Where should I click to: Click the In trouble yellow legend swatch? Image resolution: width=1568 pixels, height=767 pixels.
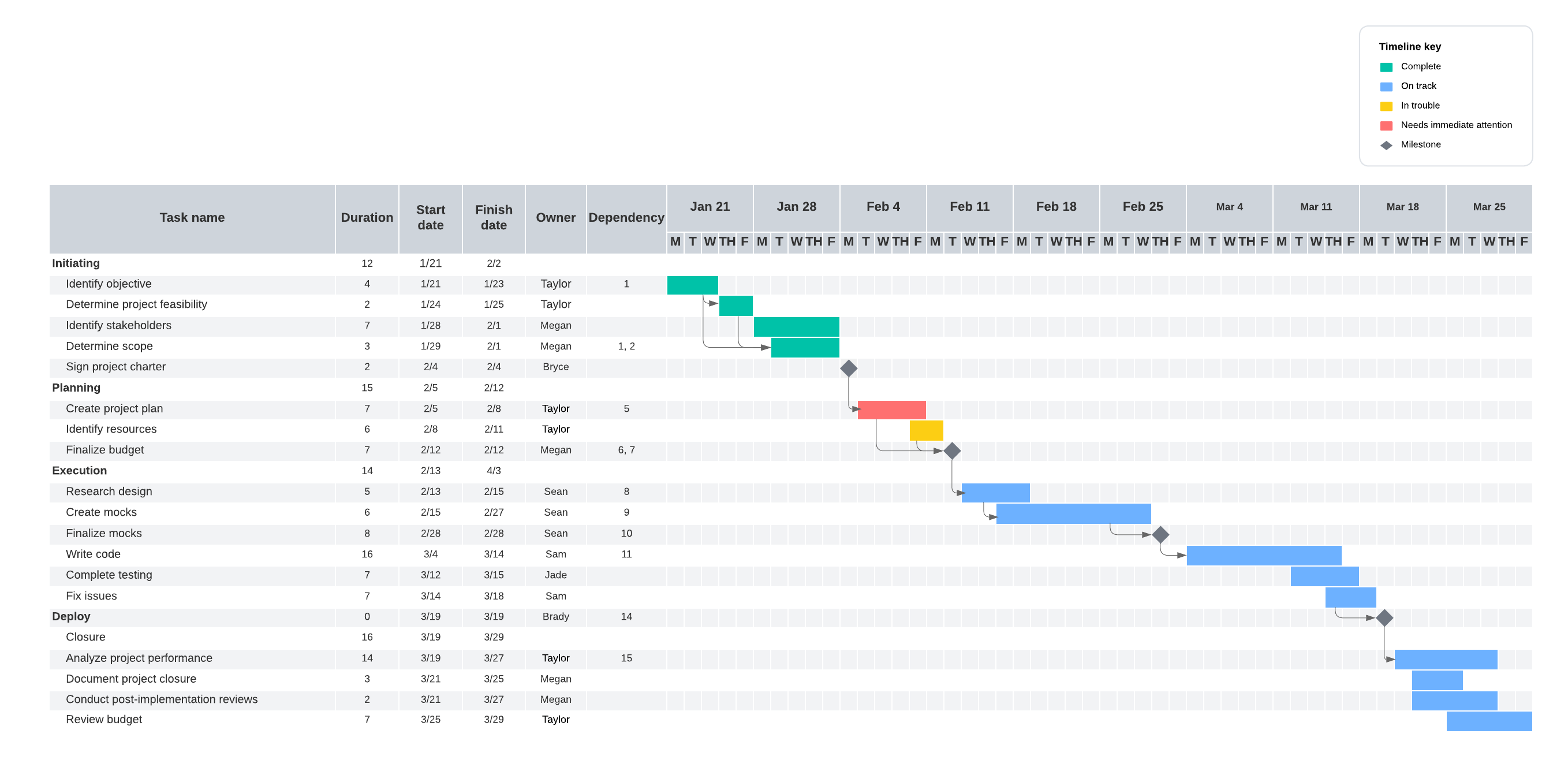coord(1387,105)
